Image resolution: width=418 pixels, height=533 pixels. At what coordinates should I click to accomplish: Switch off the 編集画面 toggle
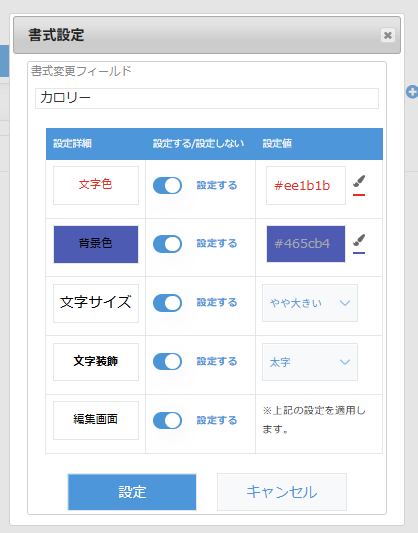[167, 420]
